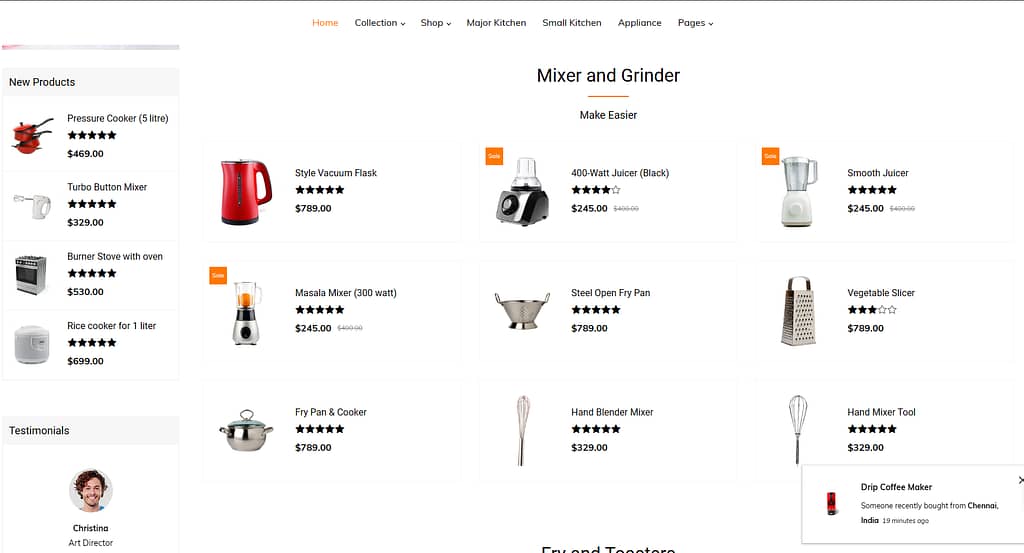Open the Hand Blender Mixer product link
Screen dimensions: 1024x553
tap(612, 412)
